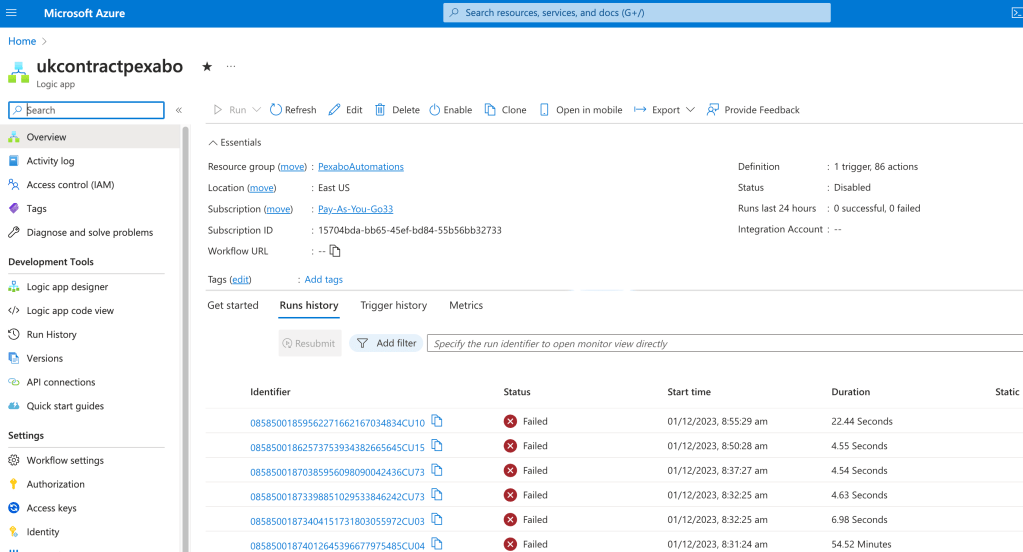Open Diagnose and solve problems

(x=89, y=232)
